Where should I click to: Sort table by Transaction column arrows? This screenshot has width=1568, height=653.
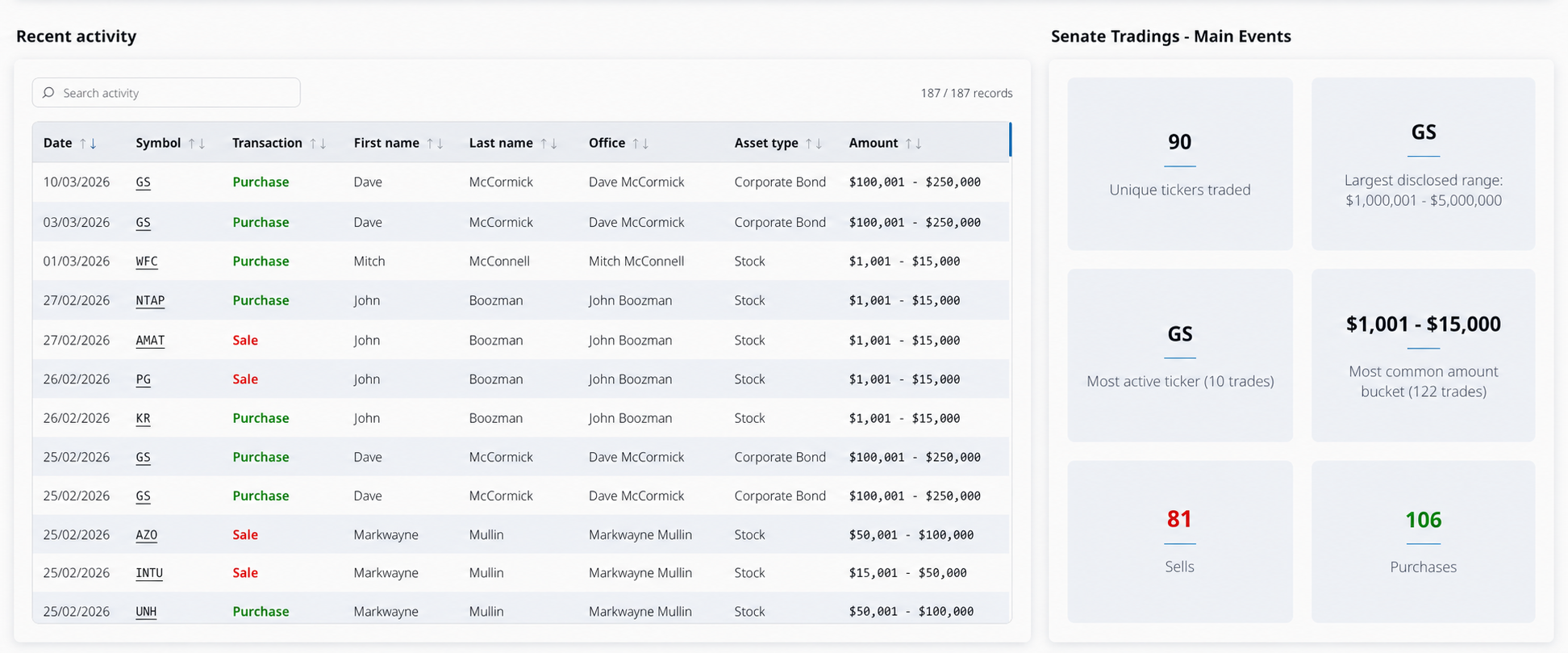click(319, 143)
